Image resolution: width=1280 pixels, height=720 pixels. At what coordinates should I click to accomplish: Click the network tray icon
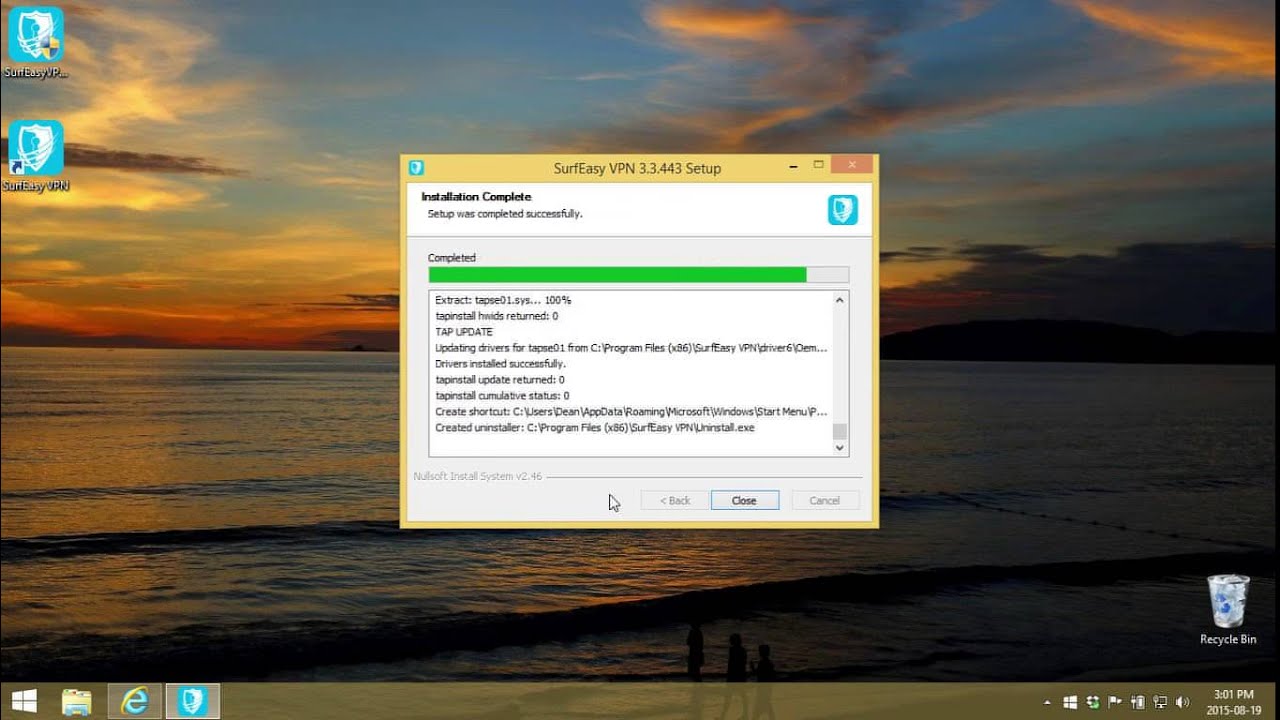coord(1160,702)
